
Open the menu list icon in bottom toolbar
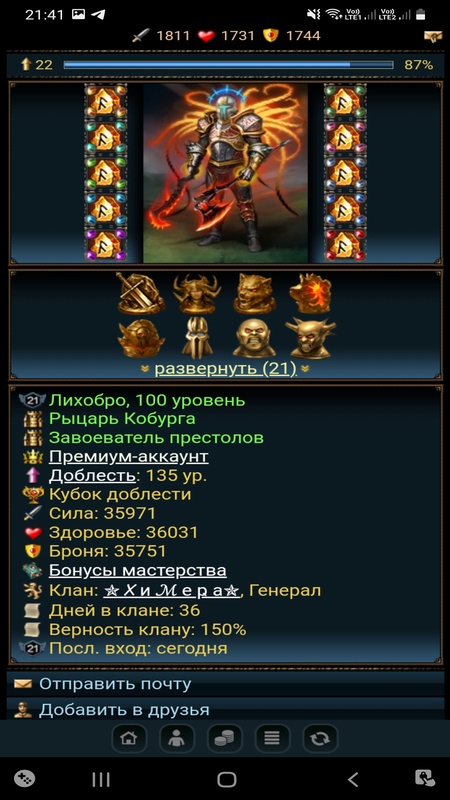[x=272, y=738]
